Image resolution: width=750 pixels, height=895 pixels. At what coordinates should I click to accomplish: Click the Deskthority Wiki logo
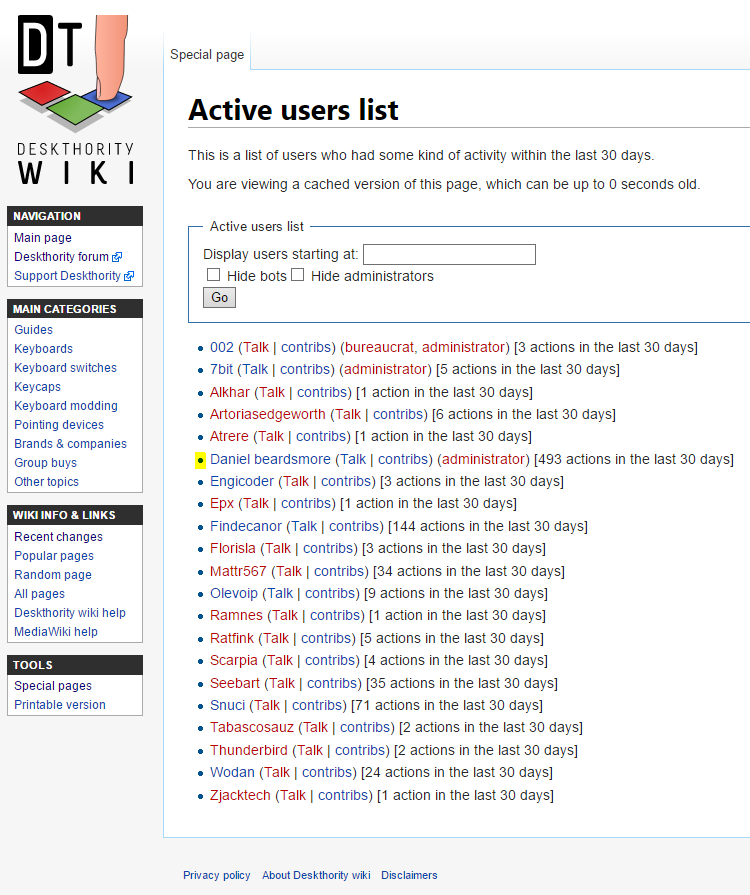[x=76, y=100]
